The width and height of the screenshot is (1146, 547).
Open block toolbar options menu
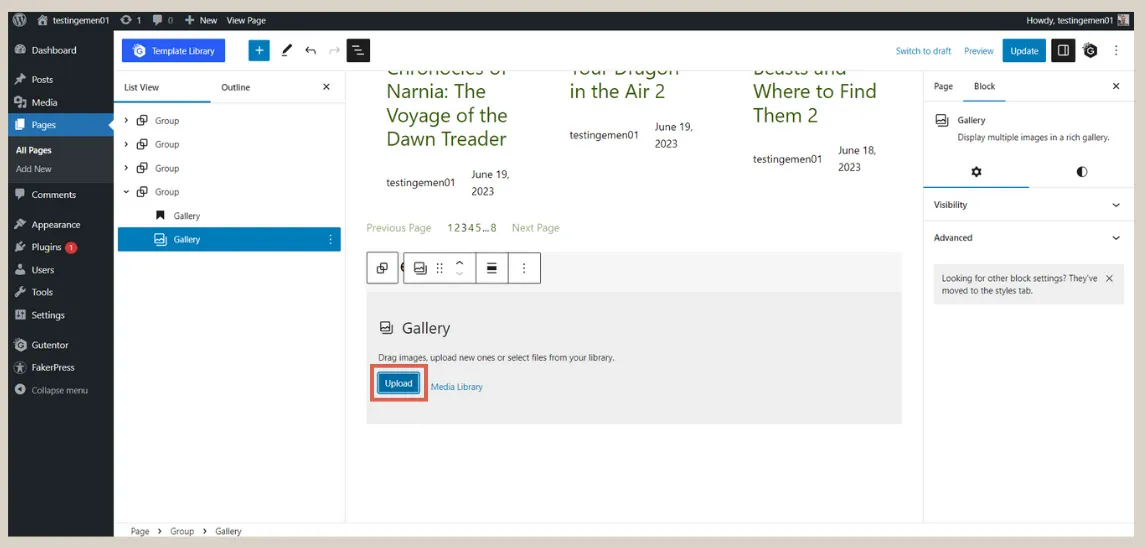tap(524, 268)
